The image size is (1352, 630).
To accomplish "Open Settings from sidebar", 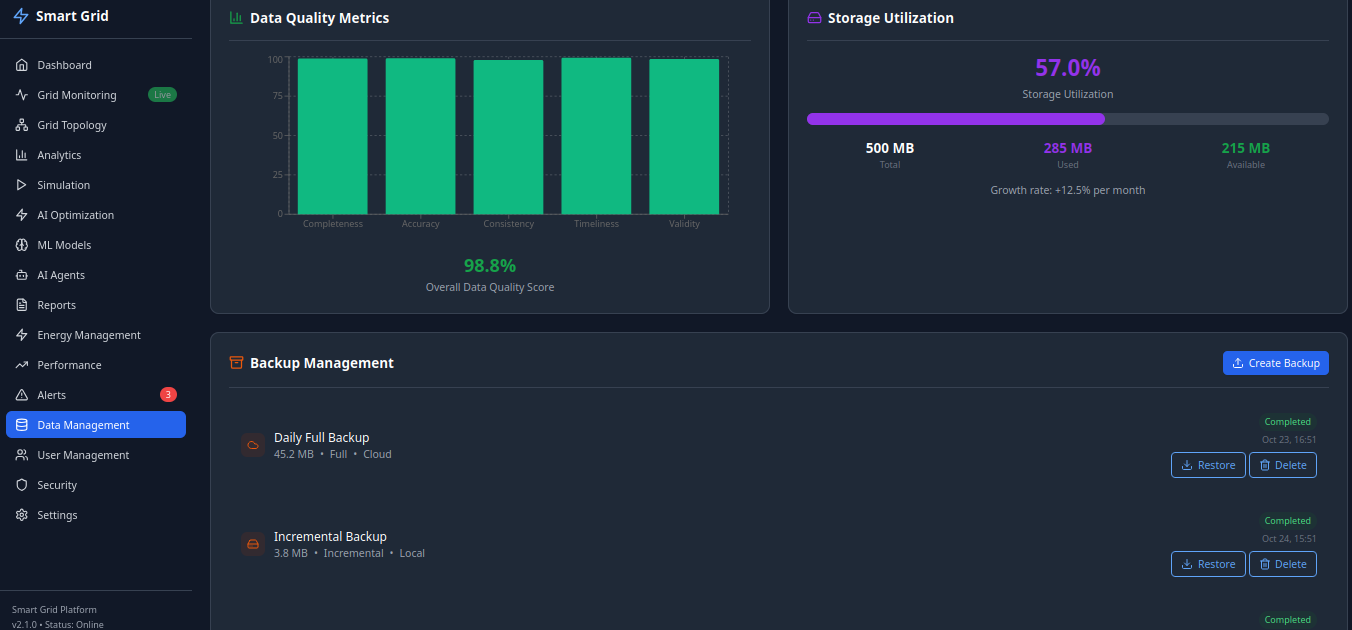I will pyautogui.click(x=96, y=515).
